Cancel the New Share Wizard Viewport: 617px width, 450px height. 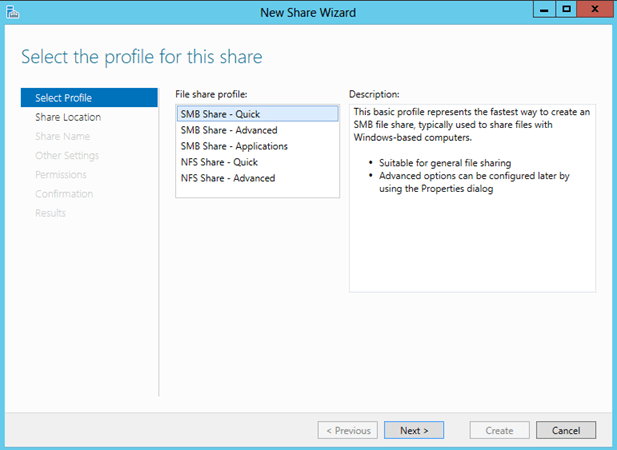tap(566, 430)
